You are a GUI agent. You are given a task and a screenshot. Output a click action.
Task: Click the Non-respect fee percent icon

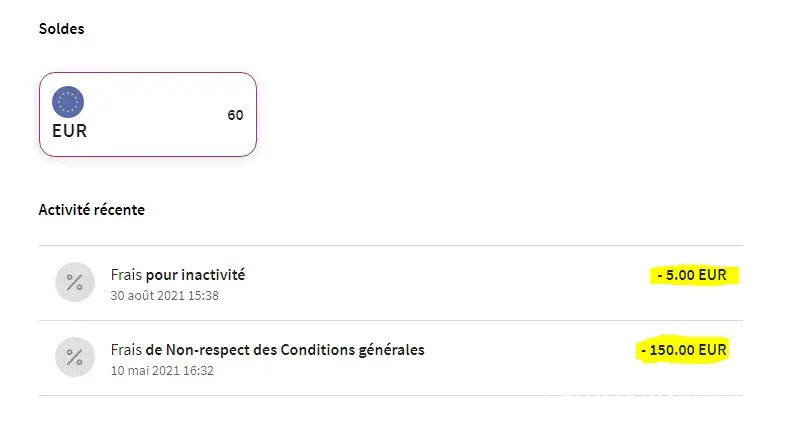74,358
